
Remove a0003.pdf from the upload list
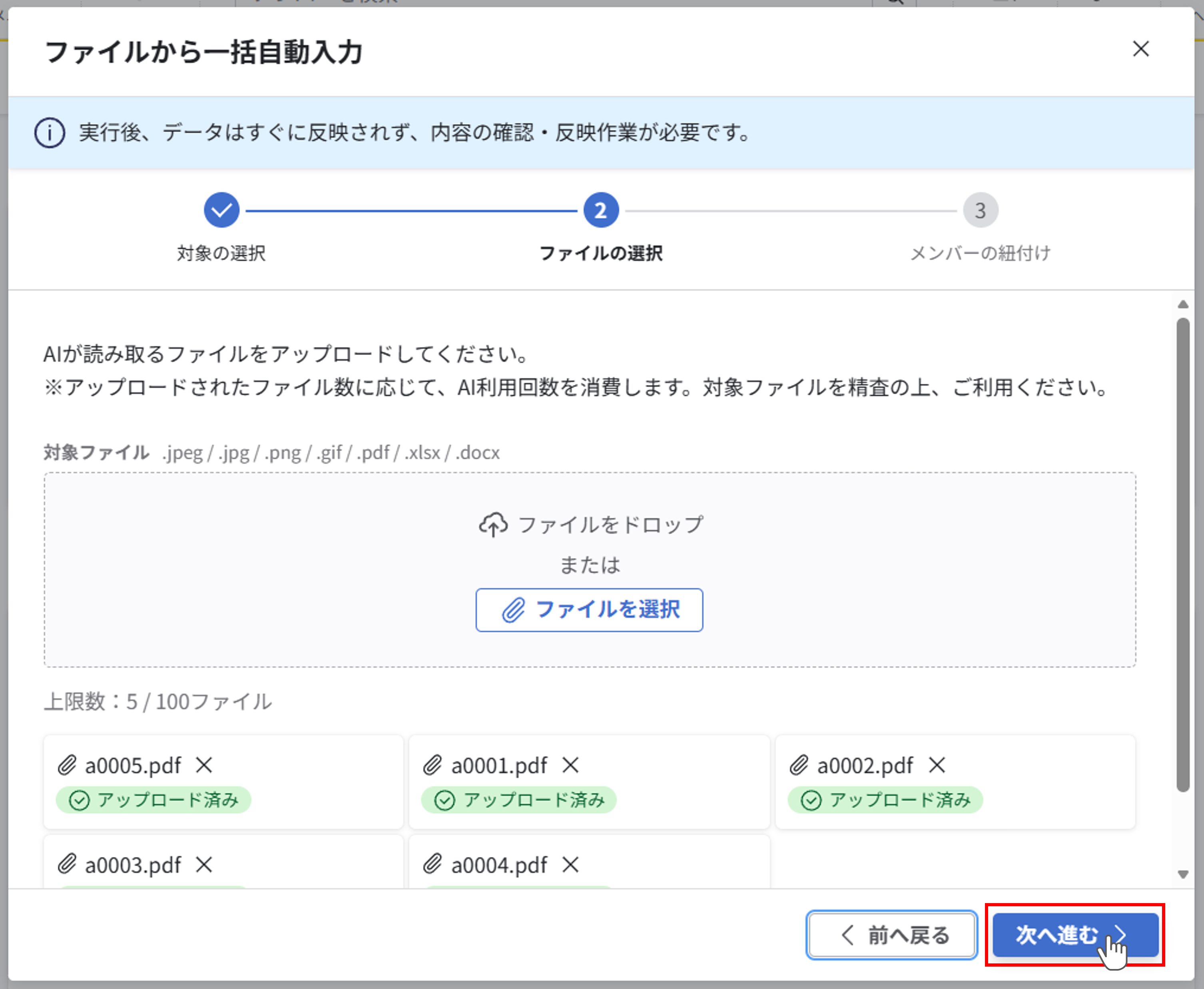203,865
